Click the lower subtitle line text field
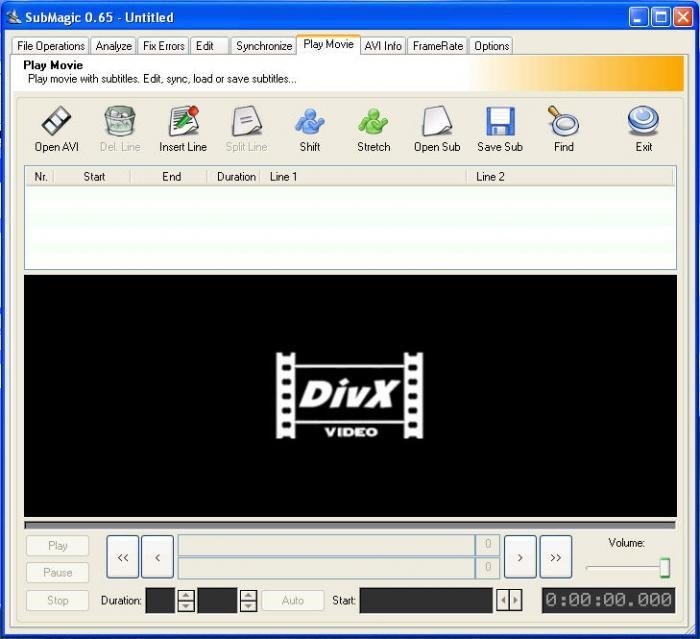The width and height of the screenshot is (700, 639). tap(326, 568)
